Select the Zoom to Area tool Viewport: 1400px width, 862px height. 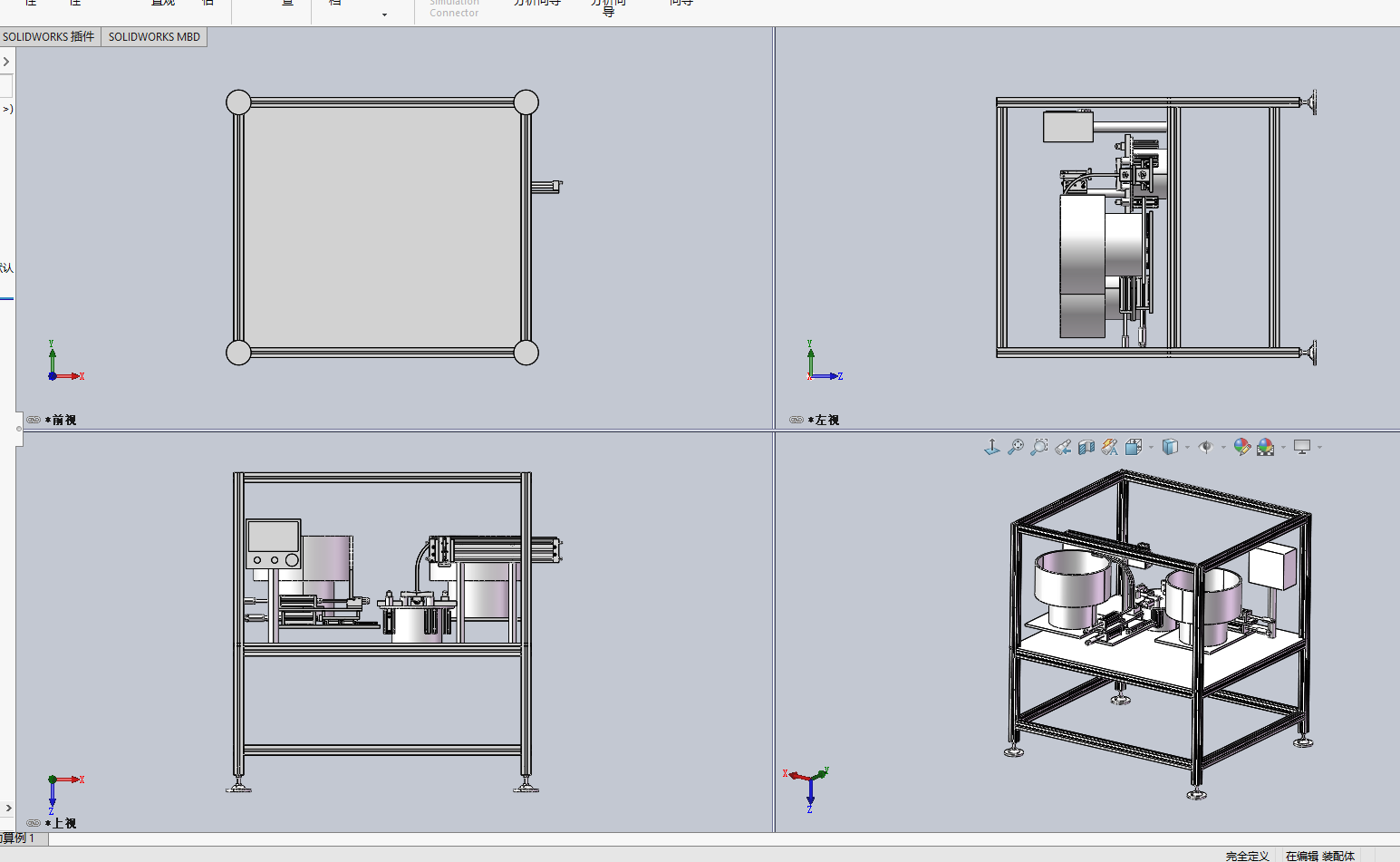click(x=1039, y=447)
